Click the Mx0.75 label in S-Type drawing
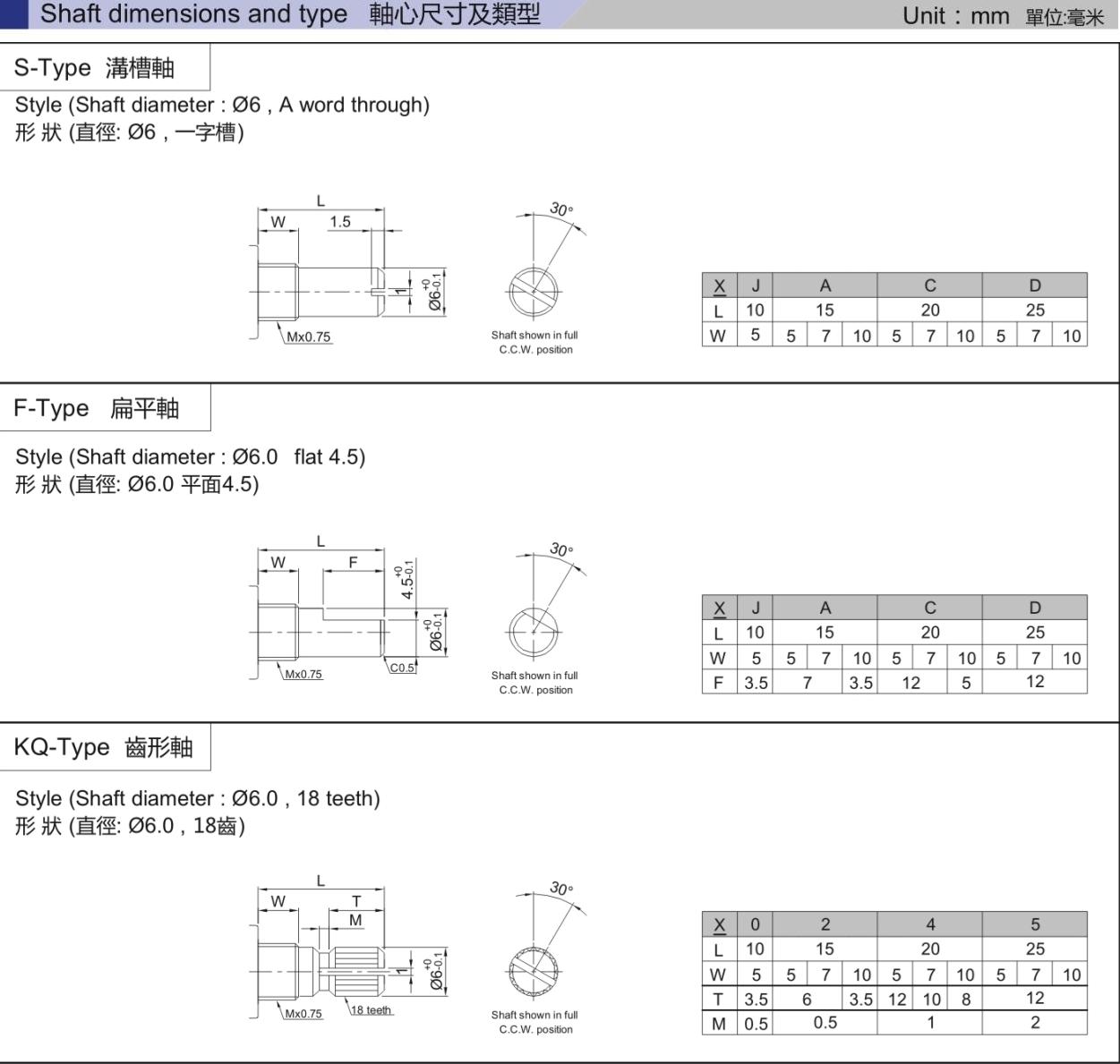The height and width of the screenshot is (1064, 1120). coord(308,337)
